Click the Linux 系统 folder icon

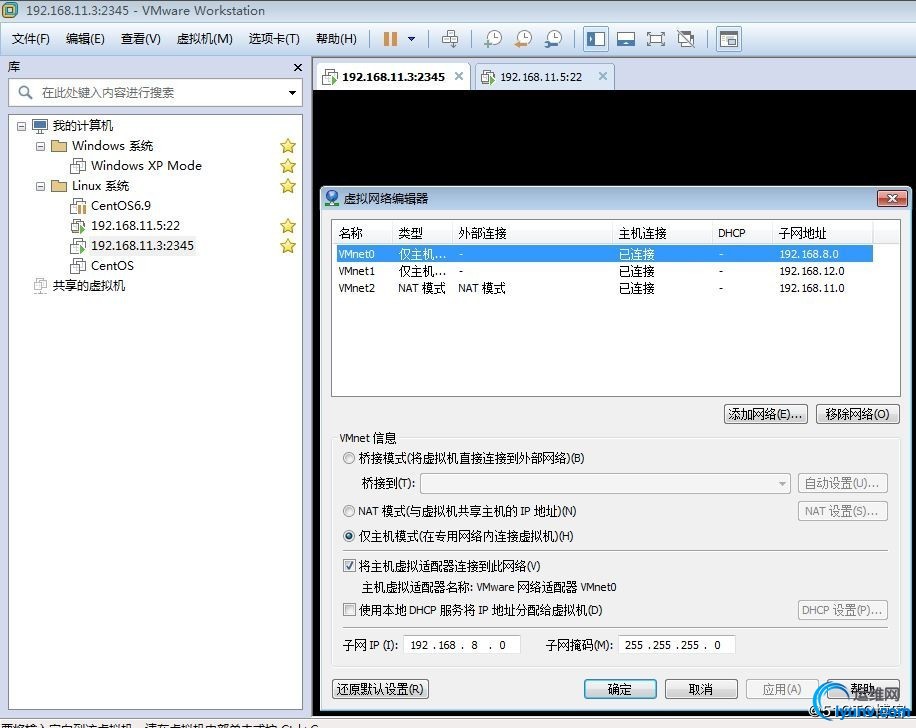pos(59,186)
